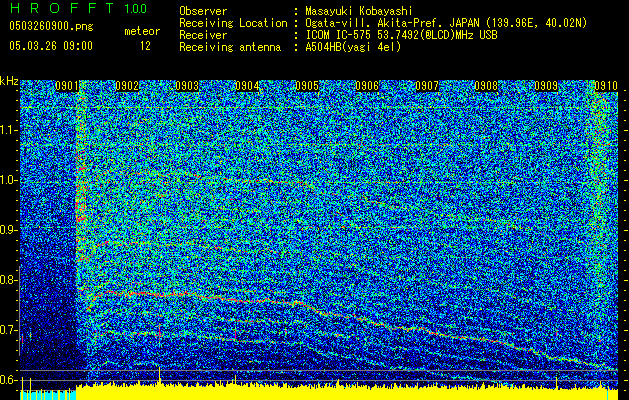This screenshot has width=629, height=400.
Task: Click the 0908 time marker
Action: [x=486, y=86]
